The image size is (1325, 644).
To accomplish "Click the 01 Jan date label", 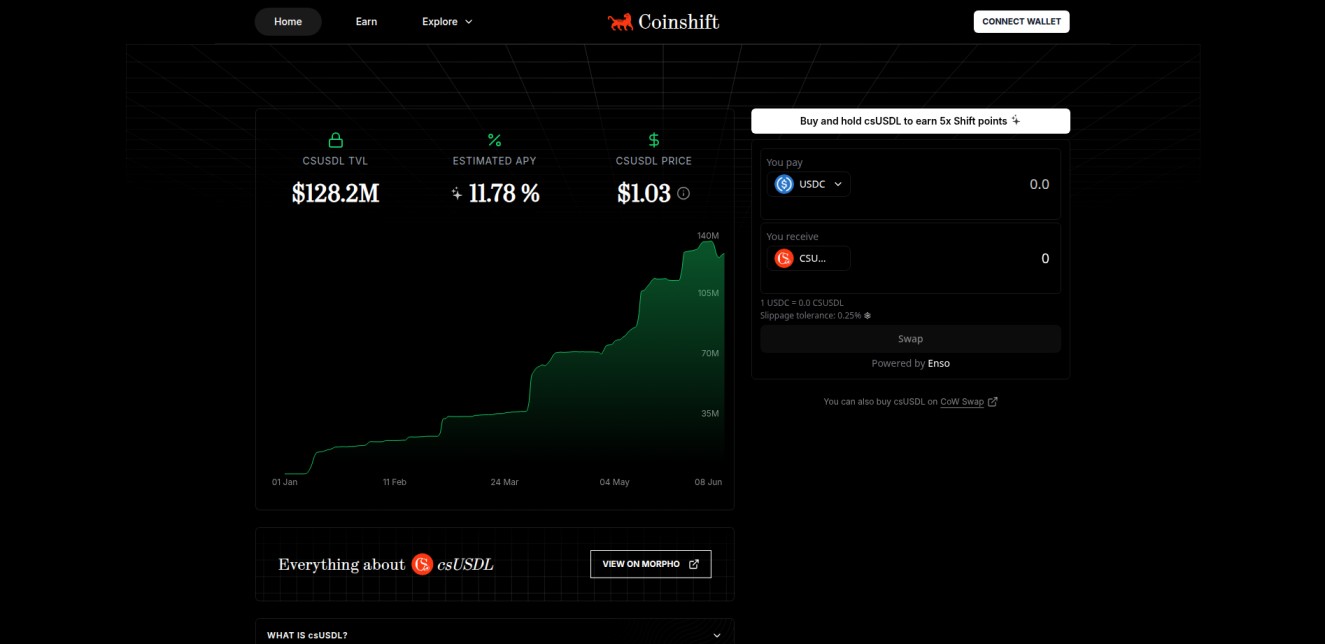I will [285, 482].
